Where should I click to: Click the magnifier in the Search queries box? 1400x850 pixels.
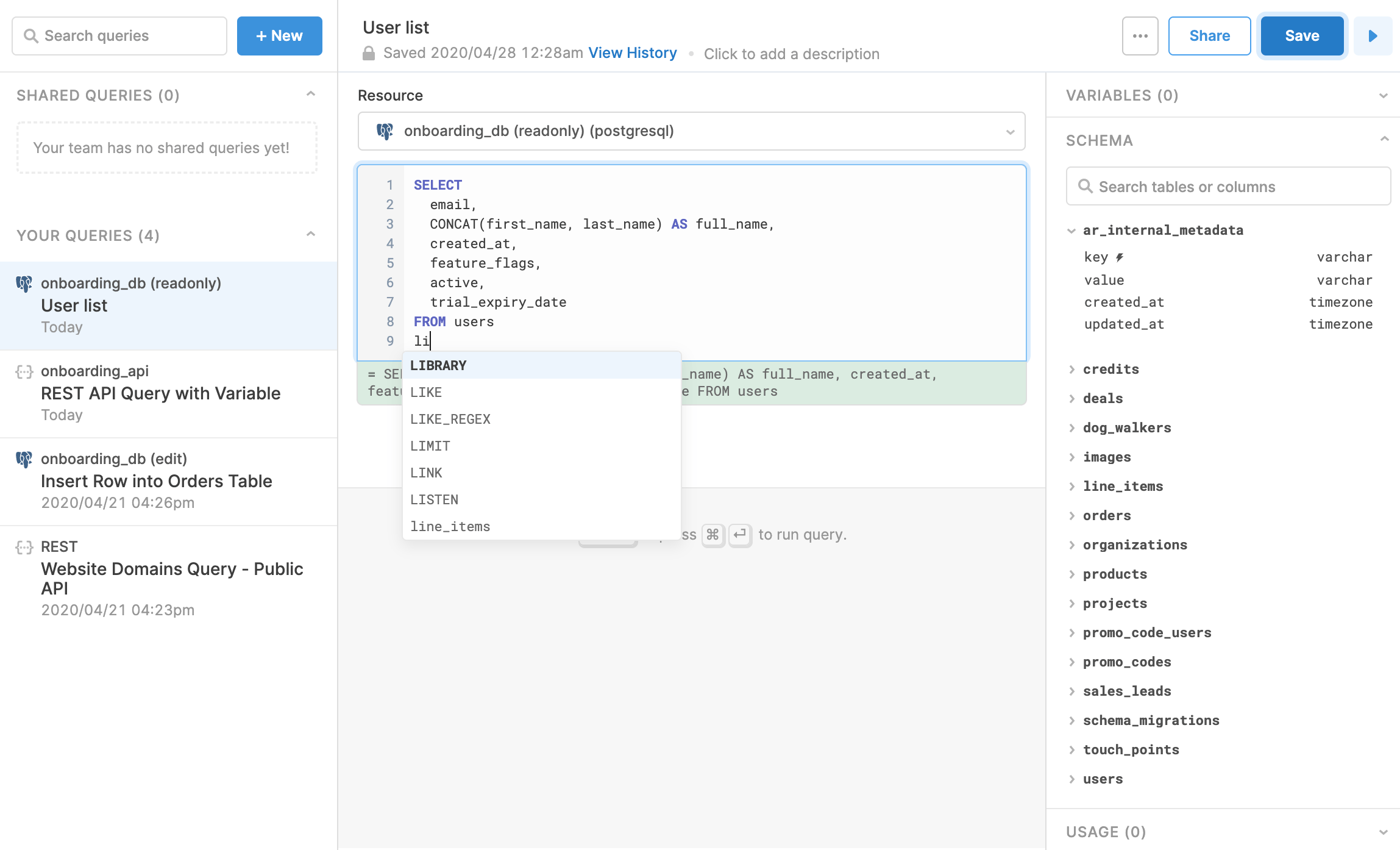pyautogui.click(x=31, y=35)
